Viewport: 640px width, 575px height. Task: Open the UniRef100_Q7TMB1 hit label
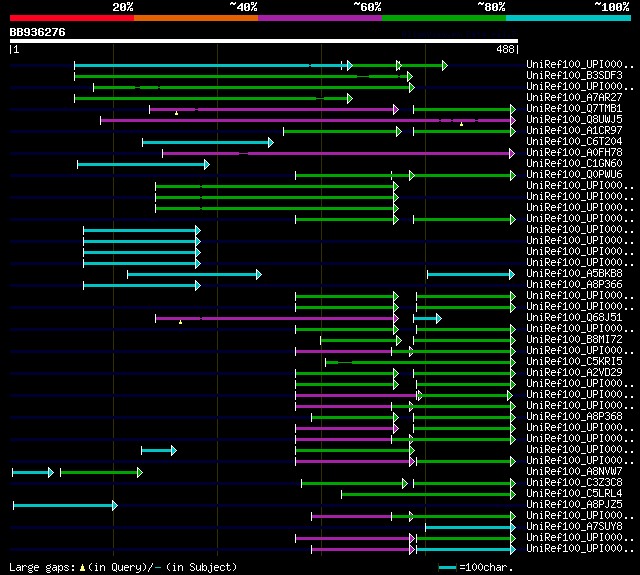pos(574,109)
